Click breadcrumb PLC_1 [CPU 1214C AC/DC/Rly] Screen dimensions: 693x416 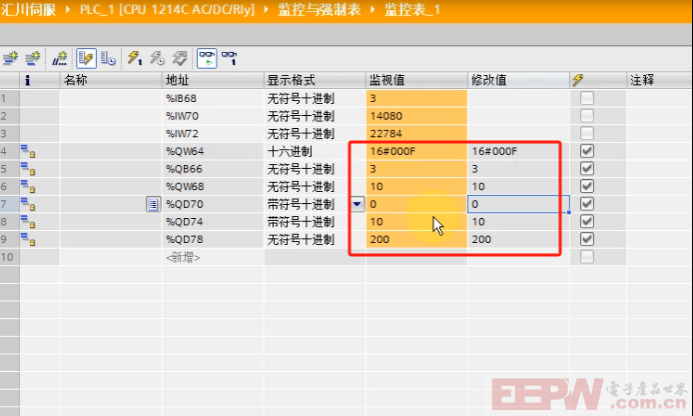pos(167,9)
